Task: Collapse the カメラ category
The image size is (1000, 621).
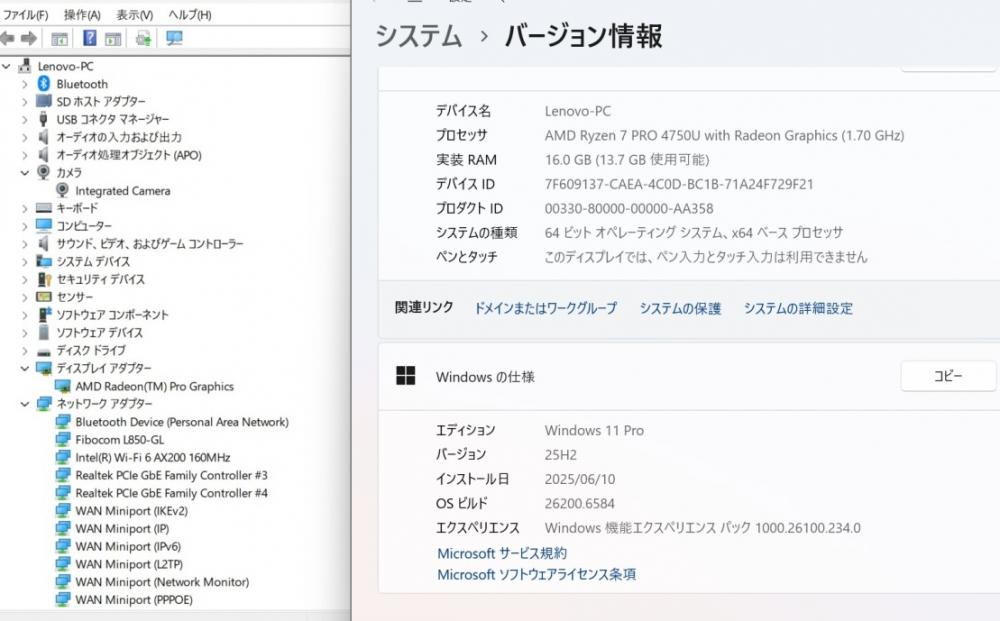Action: point(25,173)
